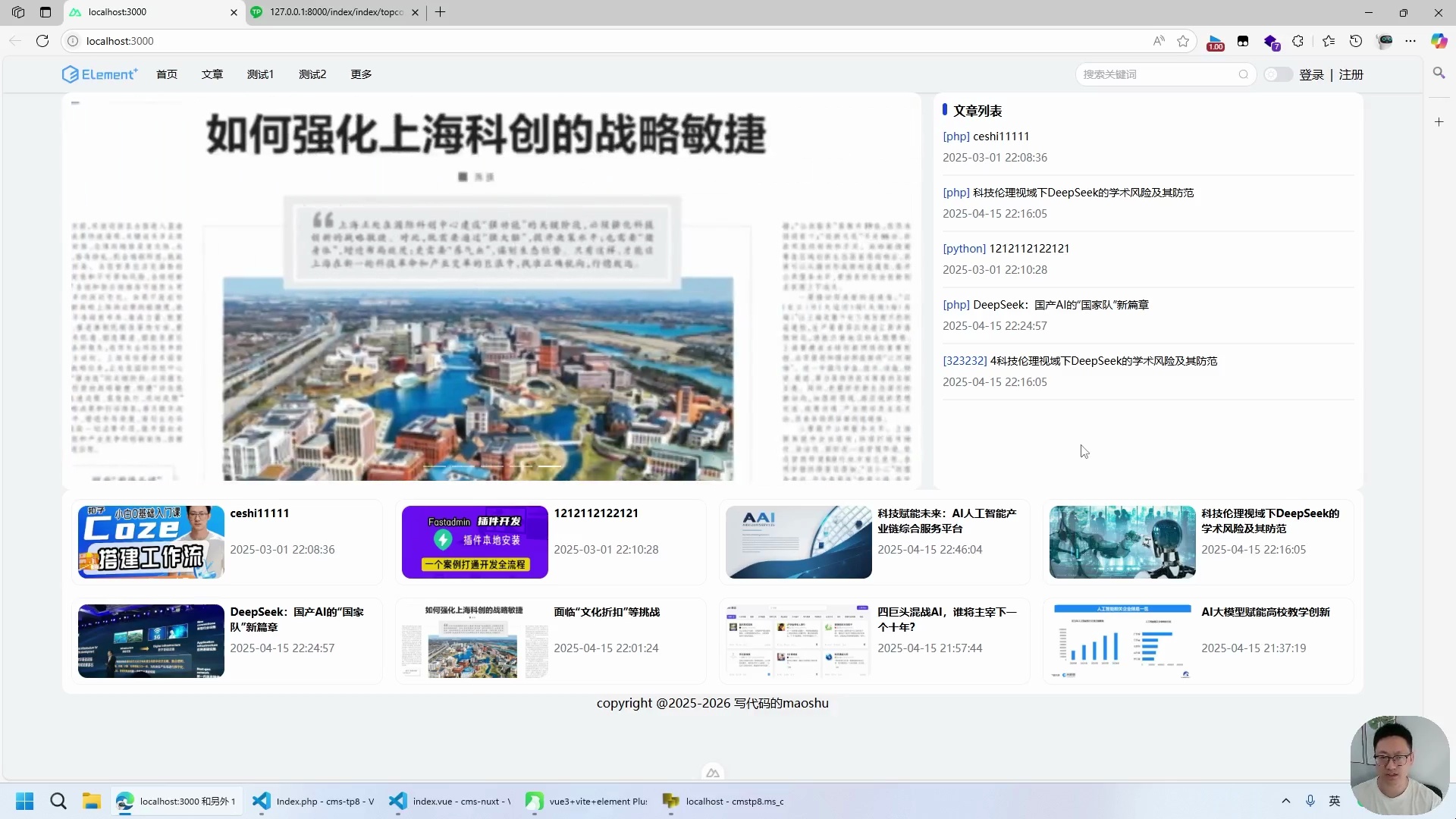Open the extensions puzzle-piece menu
Screen dimensions: 1456x819
tap(1298, 41)
